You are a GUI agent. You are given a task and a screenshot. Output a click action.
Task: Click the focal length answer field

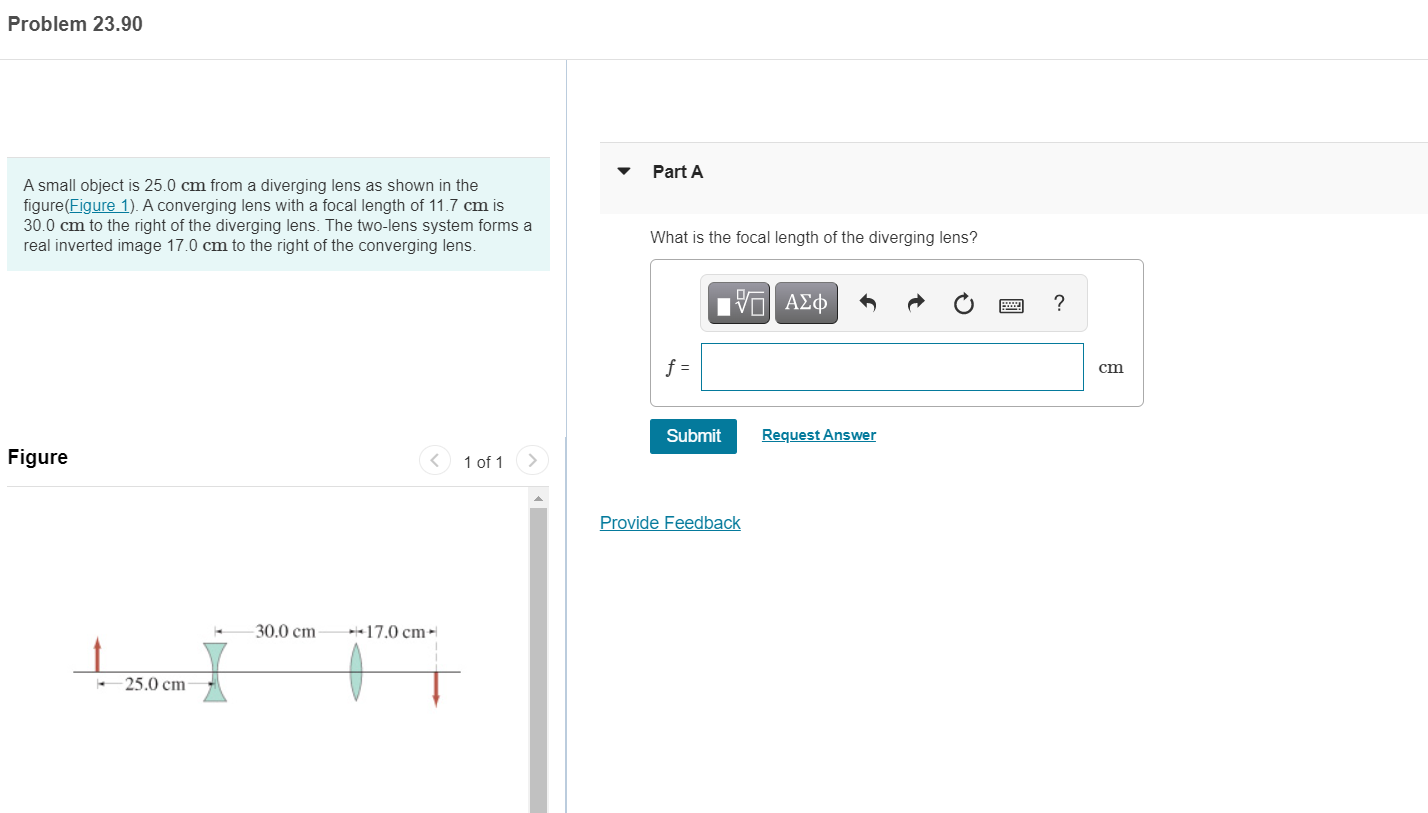pos(892,367)
